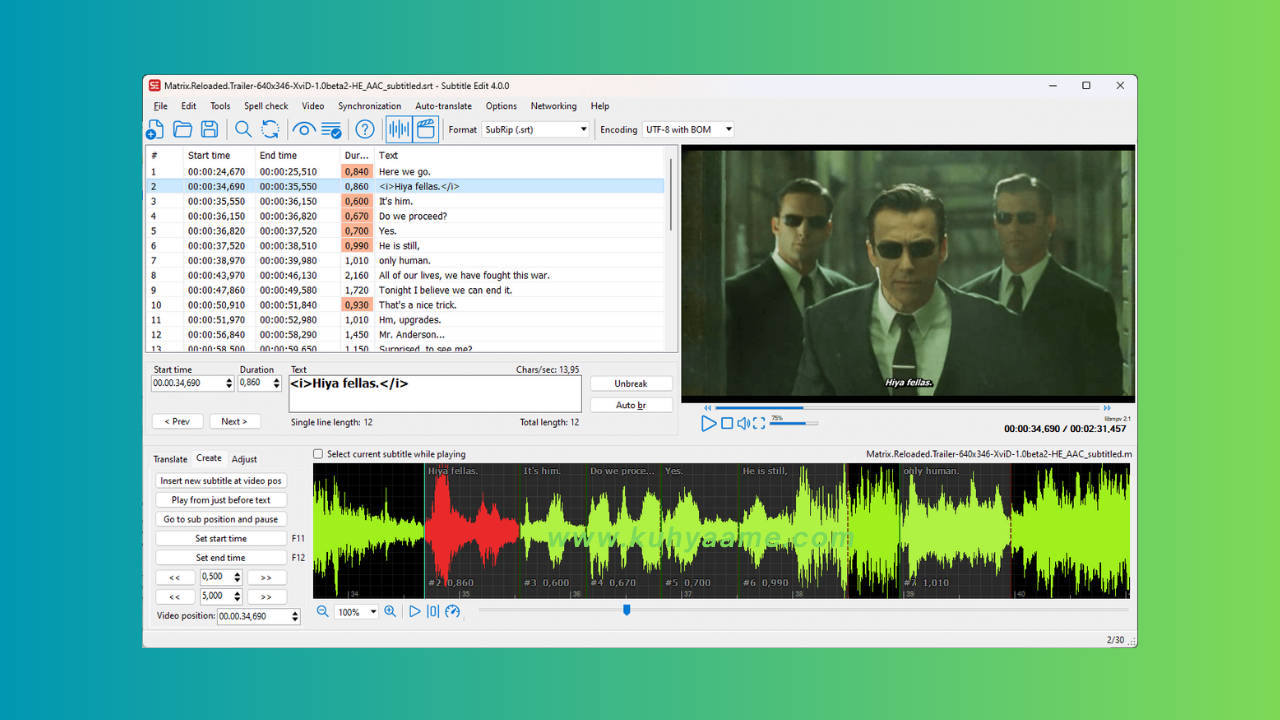
Task: Click Insert new subtitle at video pos
Action: point(221,481)
